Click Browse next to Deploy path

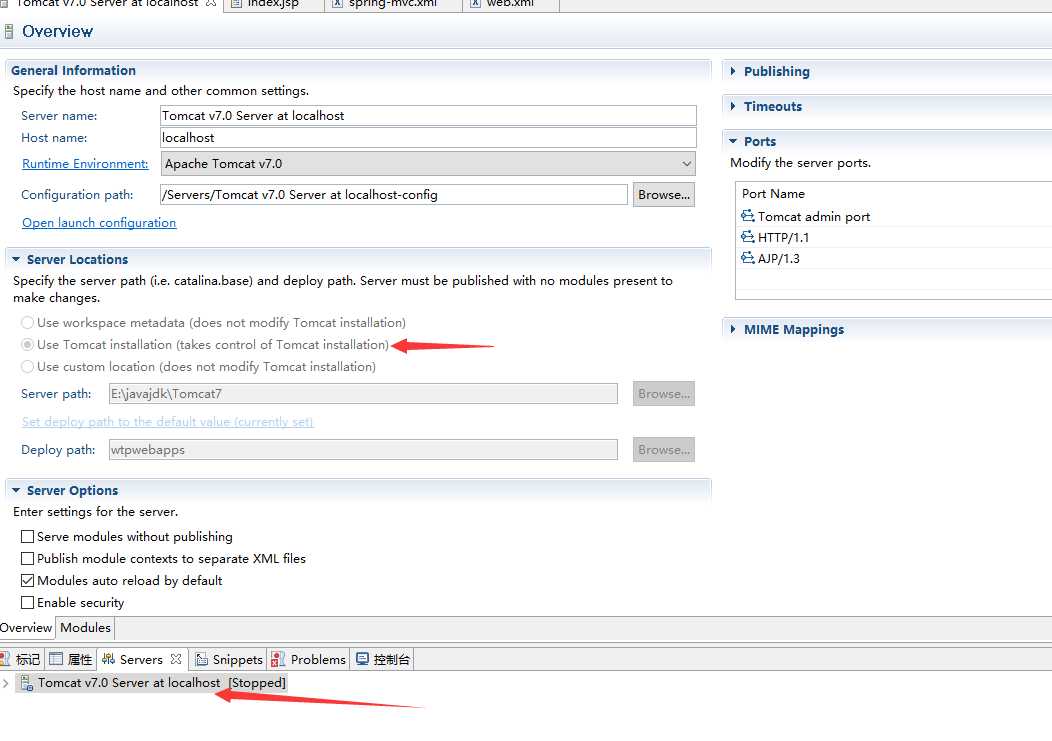point(664,450)
